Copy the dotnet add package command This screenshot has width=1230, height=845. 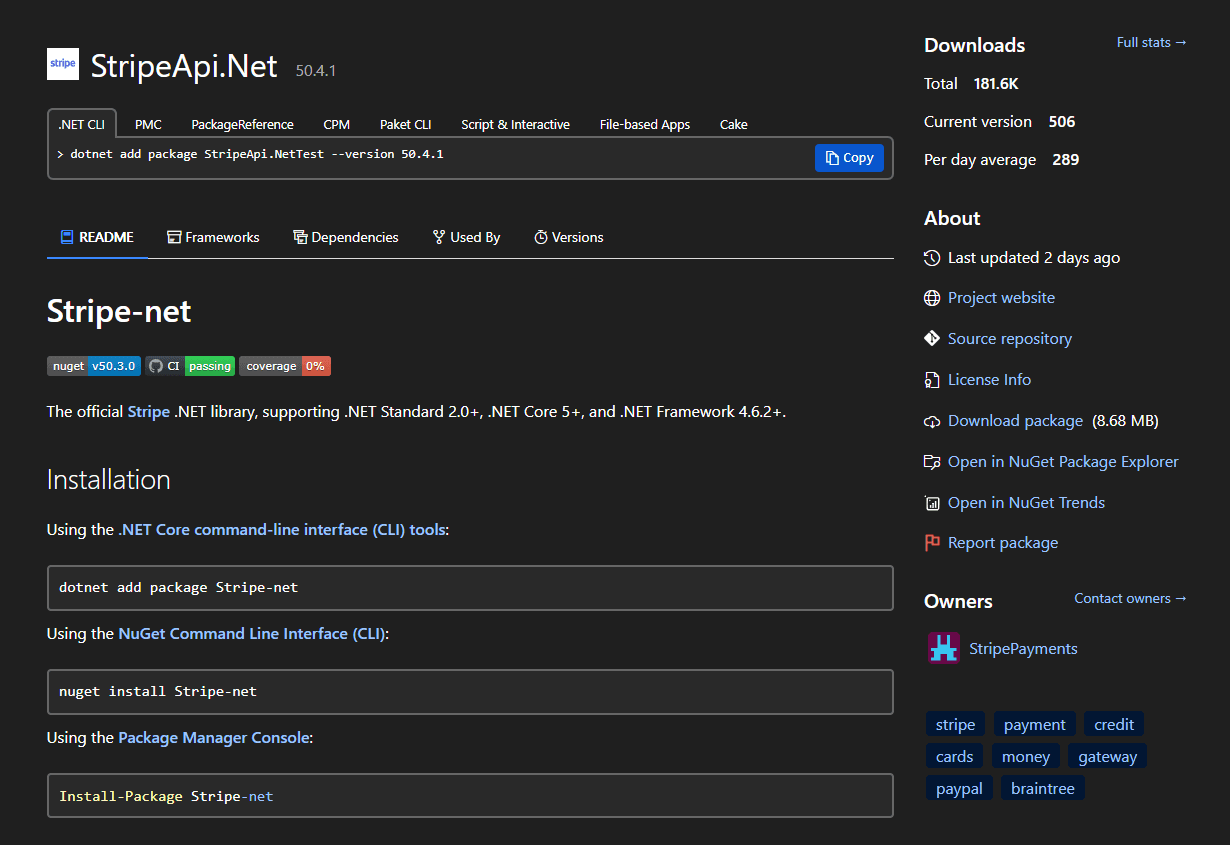tap(849, 158)
